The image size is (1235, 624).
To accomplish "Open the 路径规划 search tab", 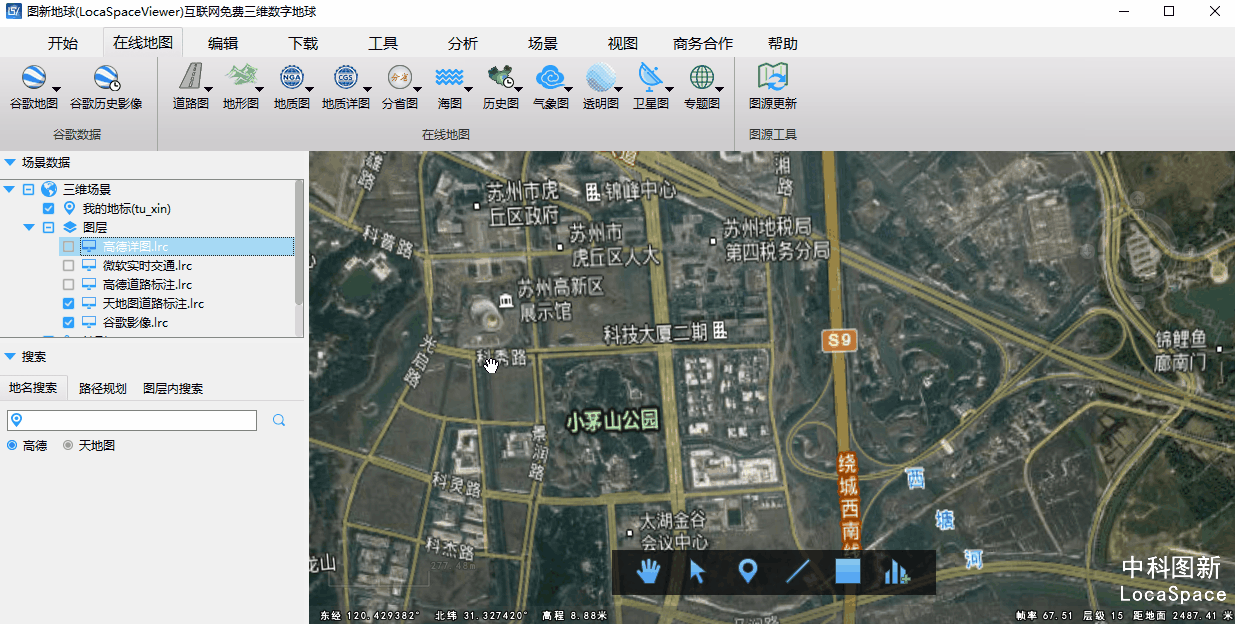I will pyautogui.click(x=101, y=388).
